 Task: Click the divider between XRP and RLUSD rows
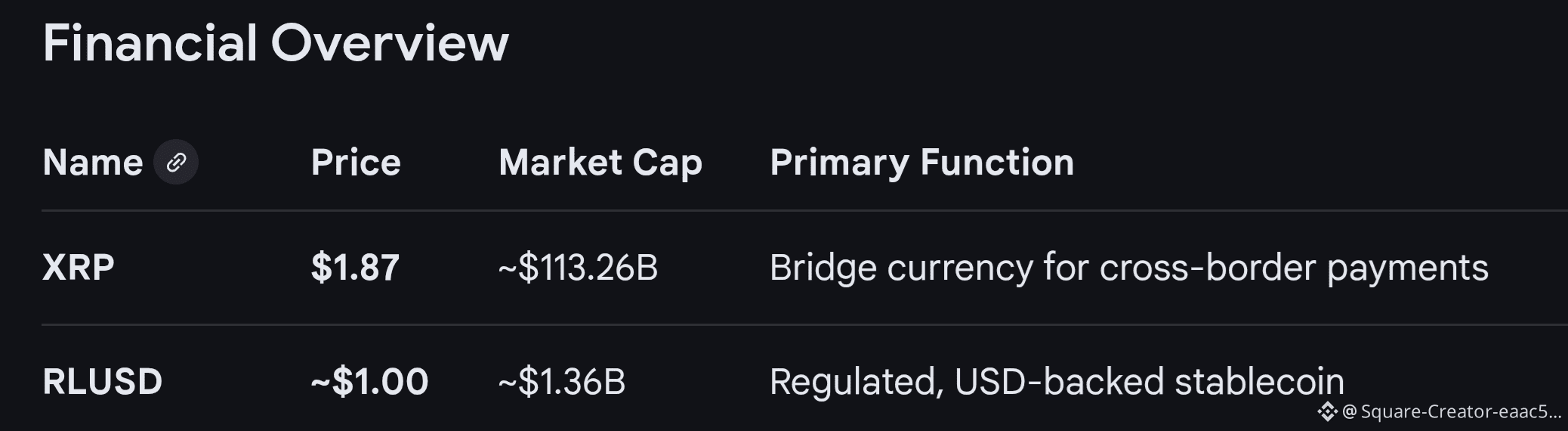pos(755,325)
